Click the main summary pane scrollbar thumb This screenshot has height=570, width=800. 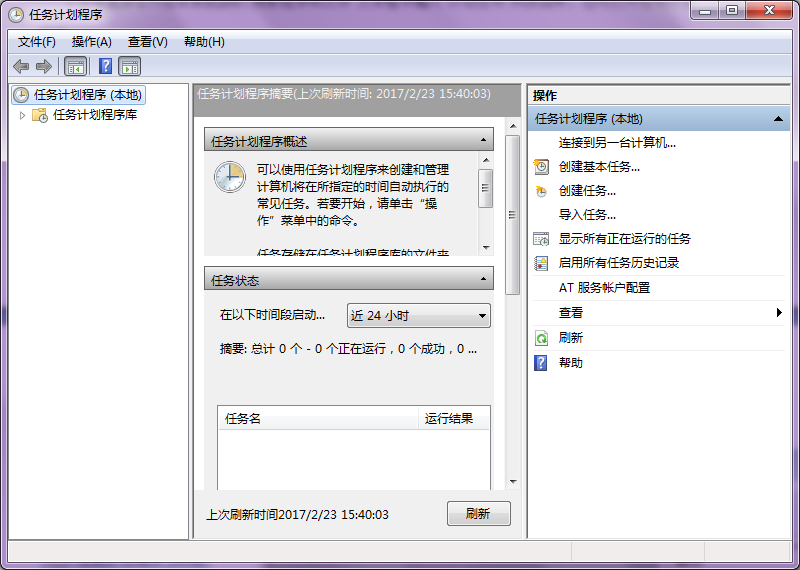click(x=513, y=215)
